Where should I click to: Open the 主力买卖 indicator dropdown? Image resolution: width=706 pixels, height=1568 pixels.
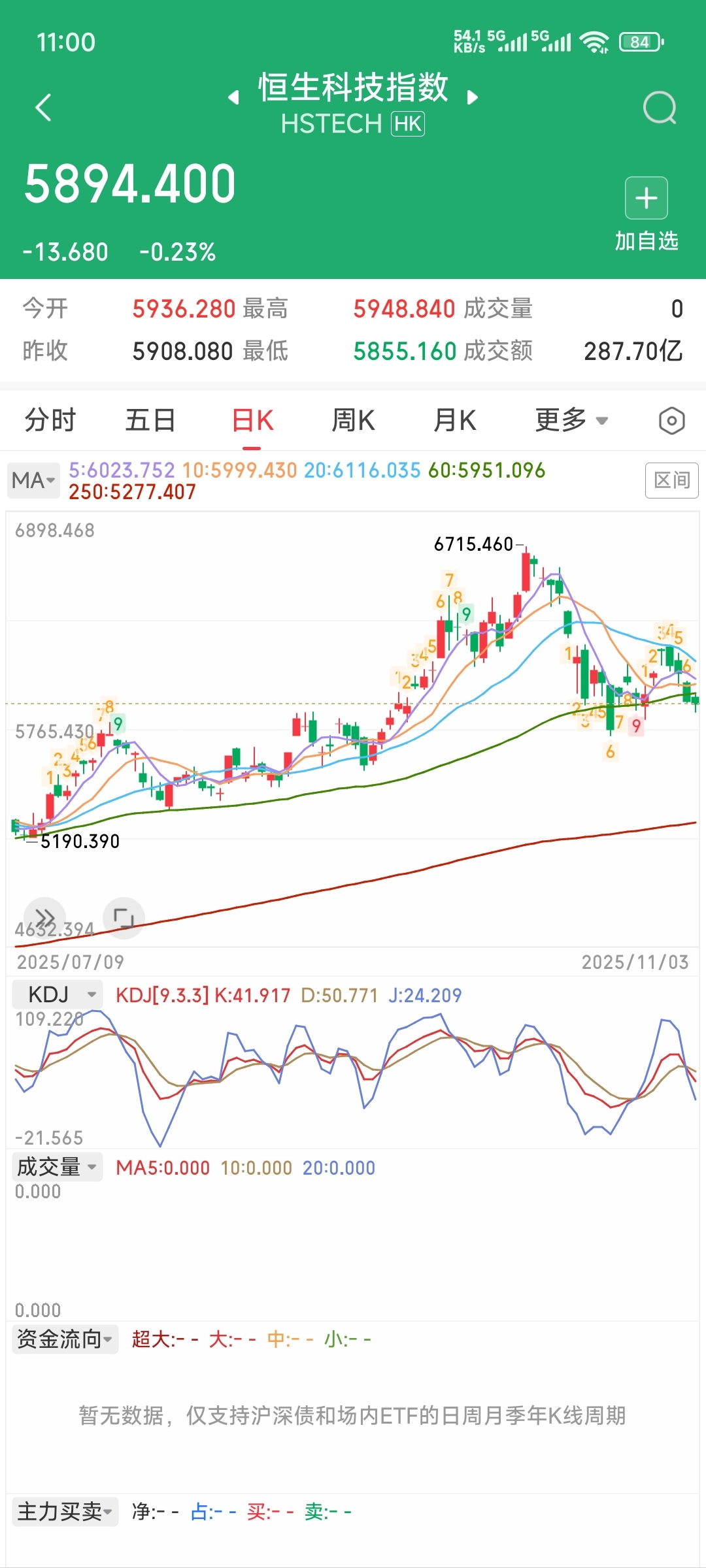click(65, 1512)
